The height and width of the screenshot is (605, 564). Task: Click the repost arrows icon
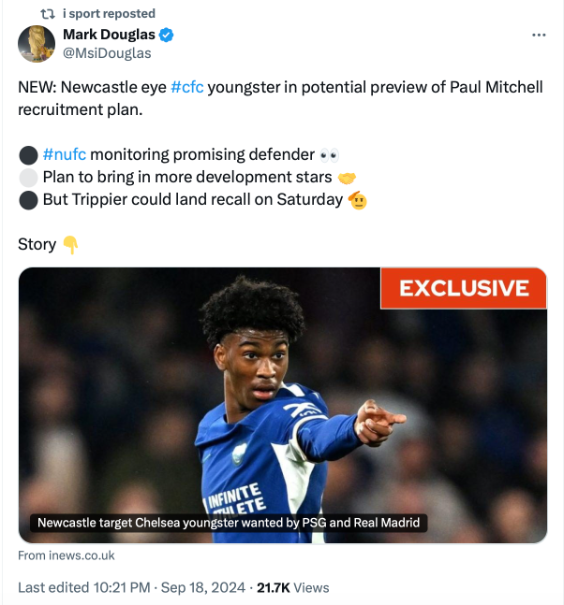[48, 14]
